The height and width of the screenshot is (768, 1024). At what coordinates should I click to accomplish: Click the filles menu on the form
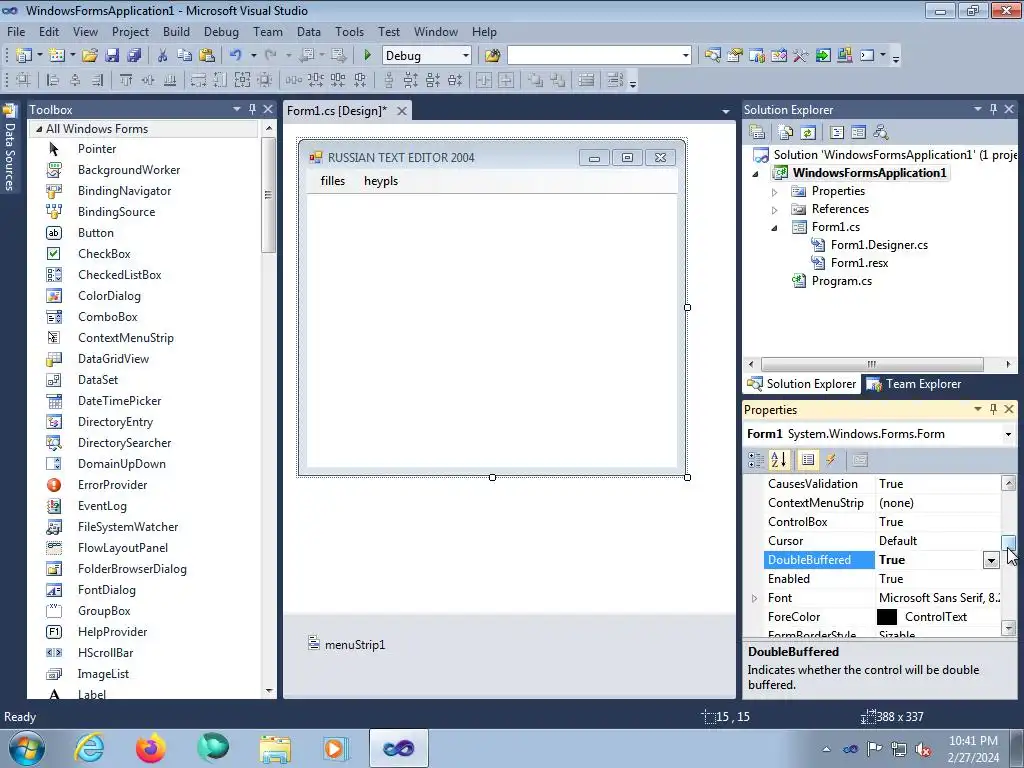tap(332, 181)
